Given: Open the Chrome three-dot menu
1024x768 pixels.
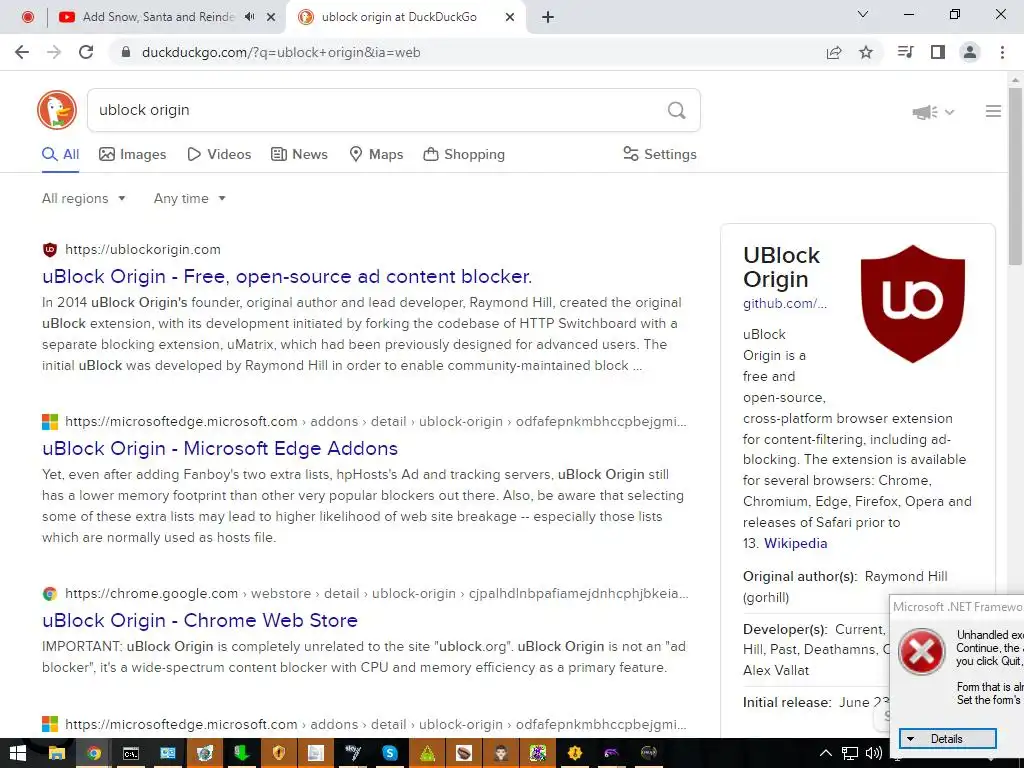Looking at the screenshot, I should pyautogui.click(x=1002, y=52).
